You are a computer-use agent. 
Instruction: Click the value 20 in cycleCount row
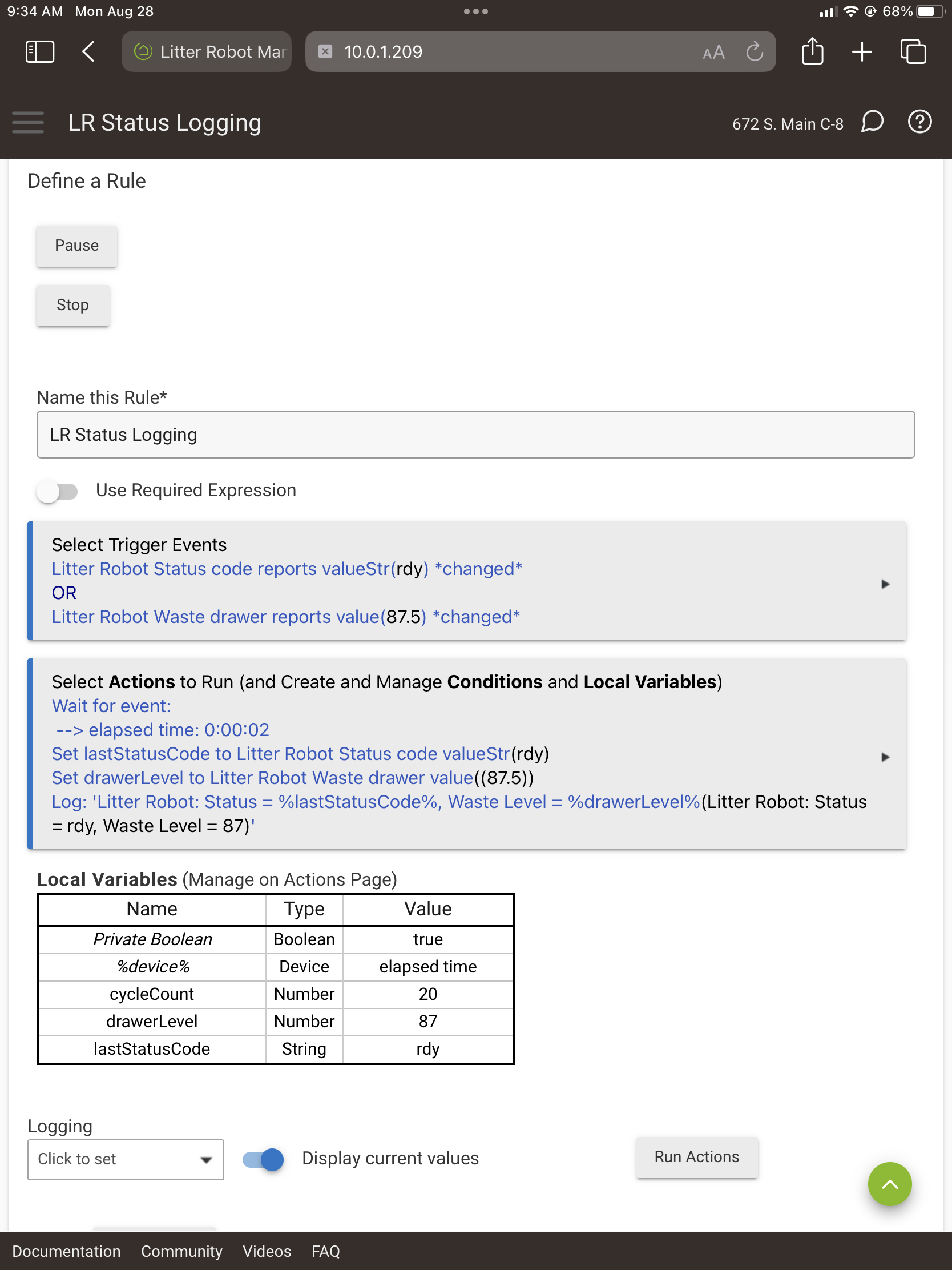(x=428, y=994)
